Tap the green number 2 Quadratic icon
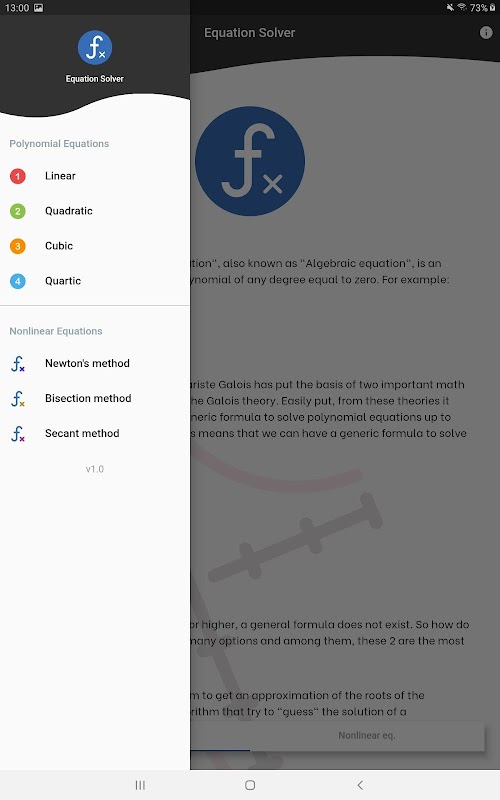The height and width of the screenshot is (800, 500). (18, 211)
